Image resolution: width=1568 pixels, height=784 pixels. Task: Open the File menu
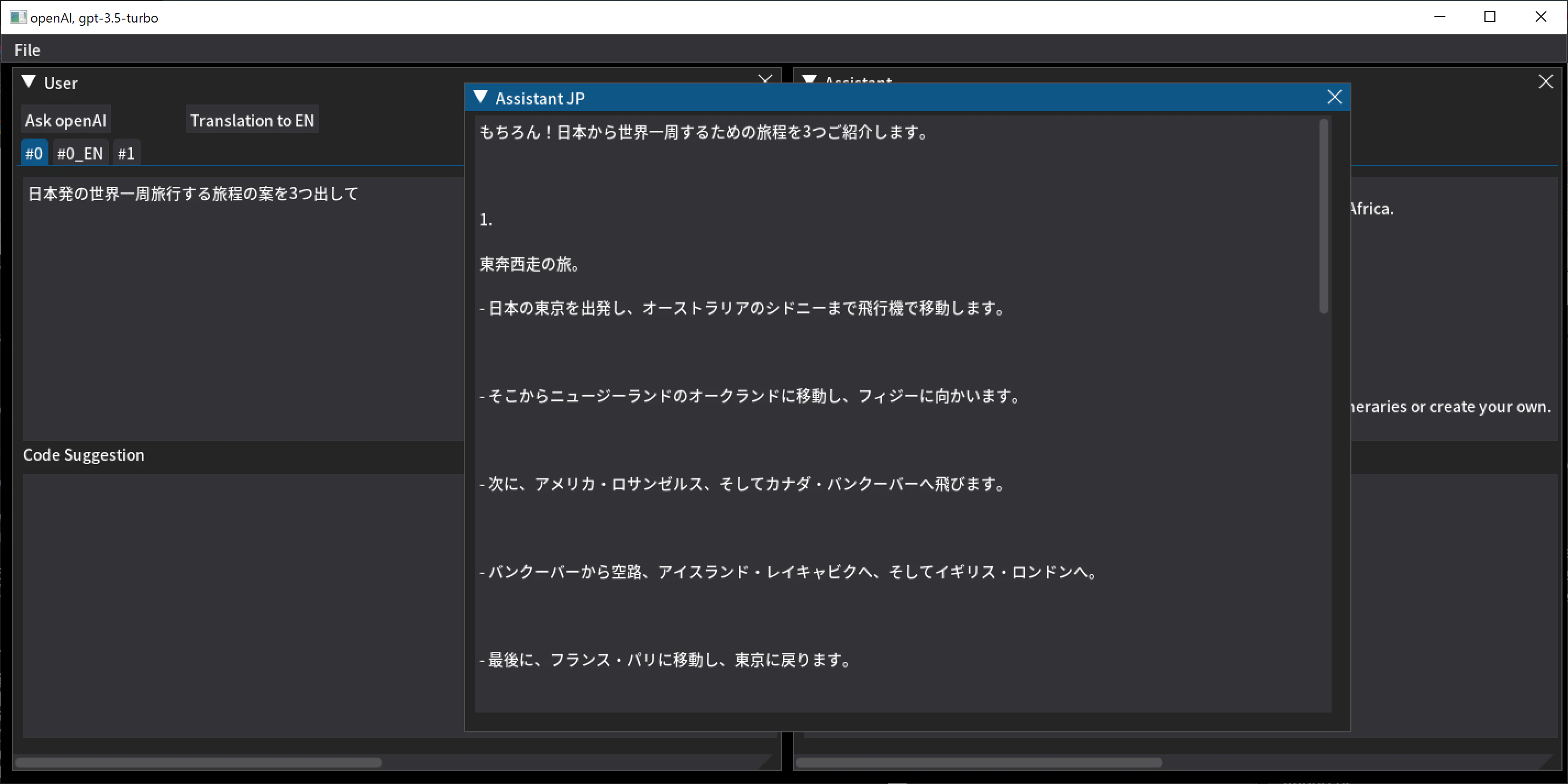[27, 50]
